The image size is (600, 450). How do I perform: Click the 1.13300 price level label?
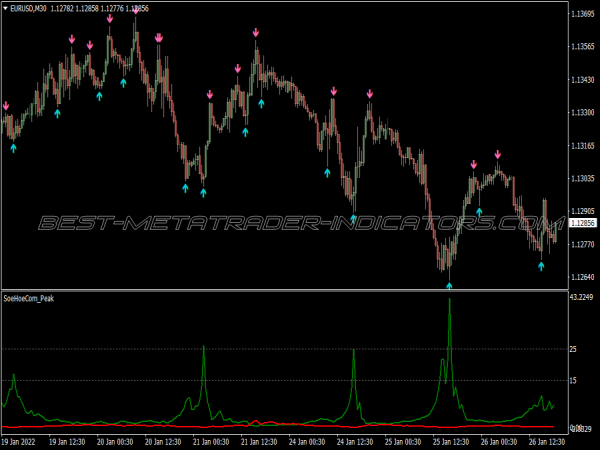click(582, 112)
